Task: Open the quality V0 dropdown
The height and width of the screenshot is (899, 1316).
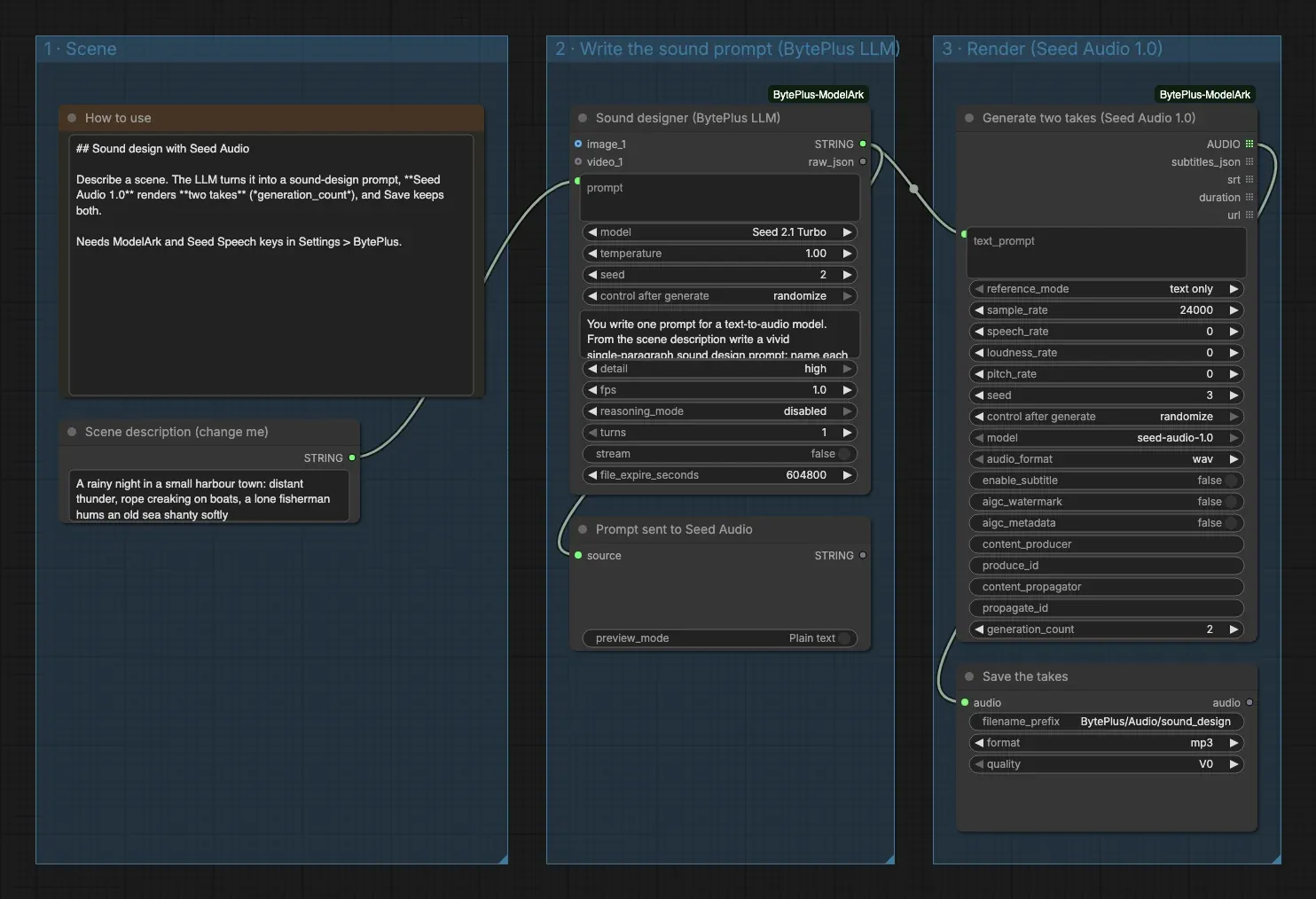Action: tap(1107, 764)
